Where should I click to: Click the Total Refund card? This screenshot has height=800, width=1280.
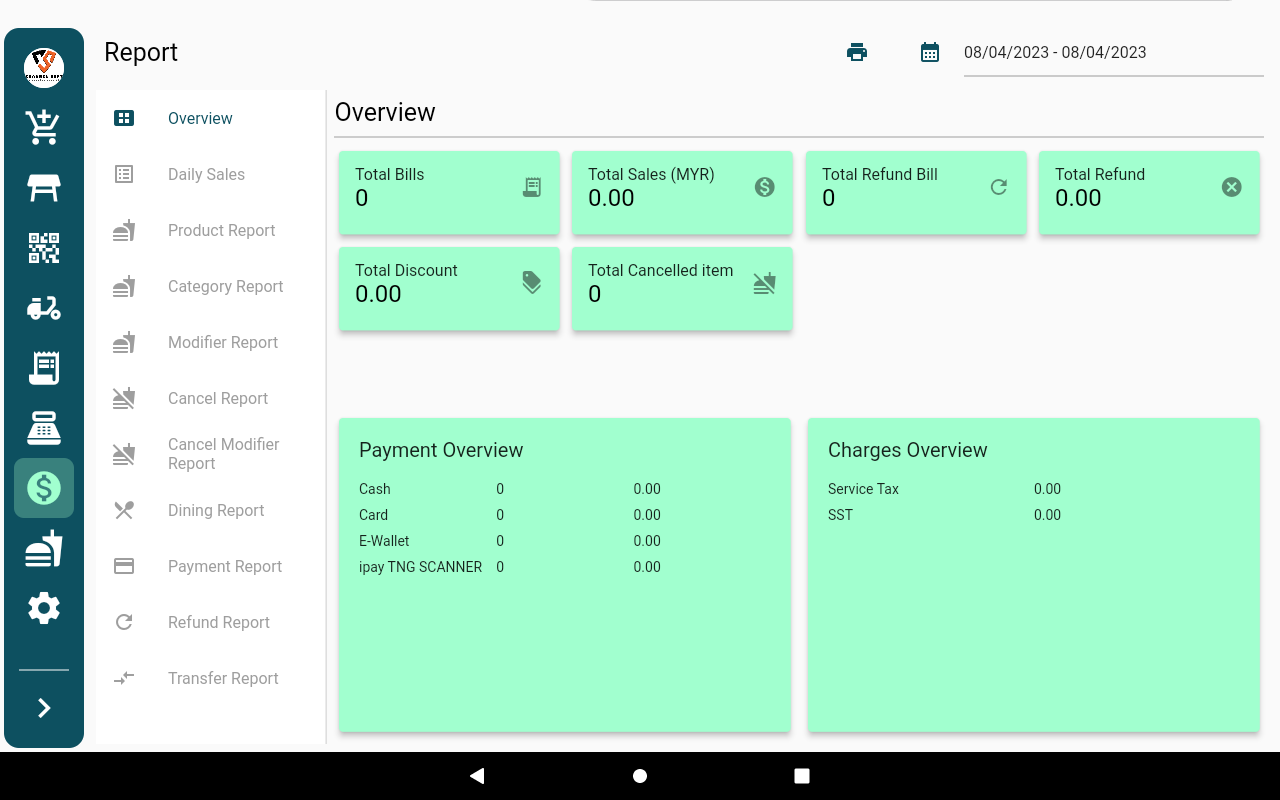point(1149,193)
